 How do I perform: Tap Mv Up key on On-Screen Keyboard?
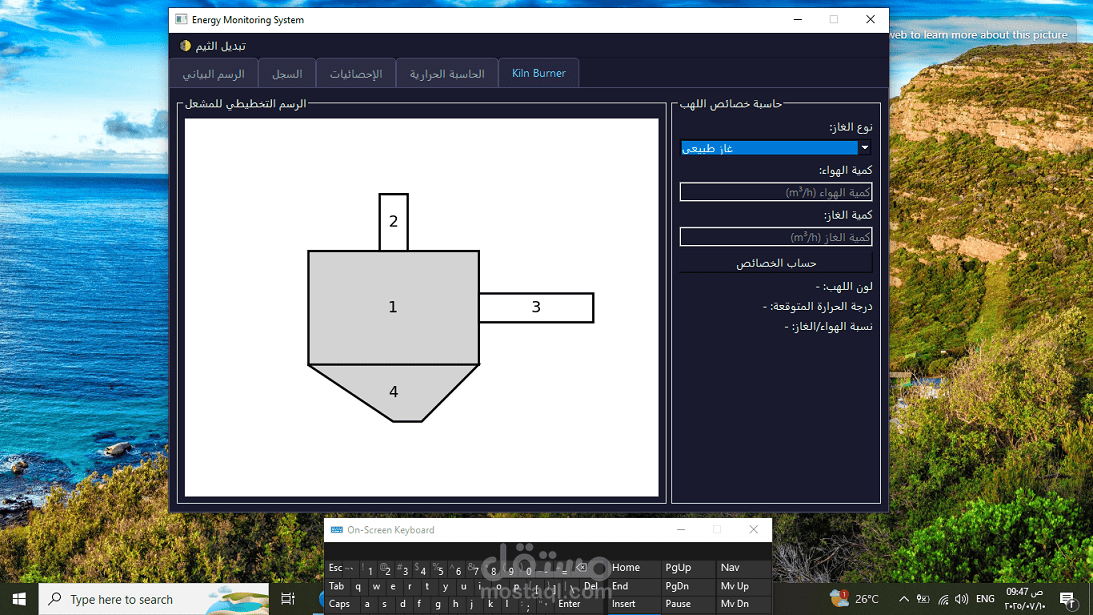pos(743,586)
